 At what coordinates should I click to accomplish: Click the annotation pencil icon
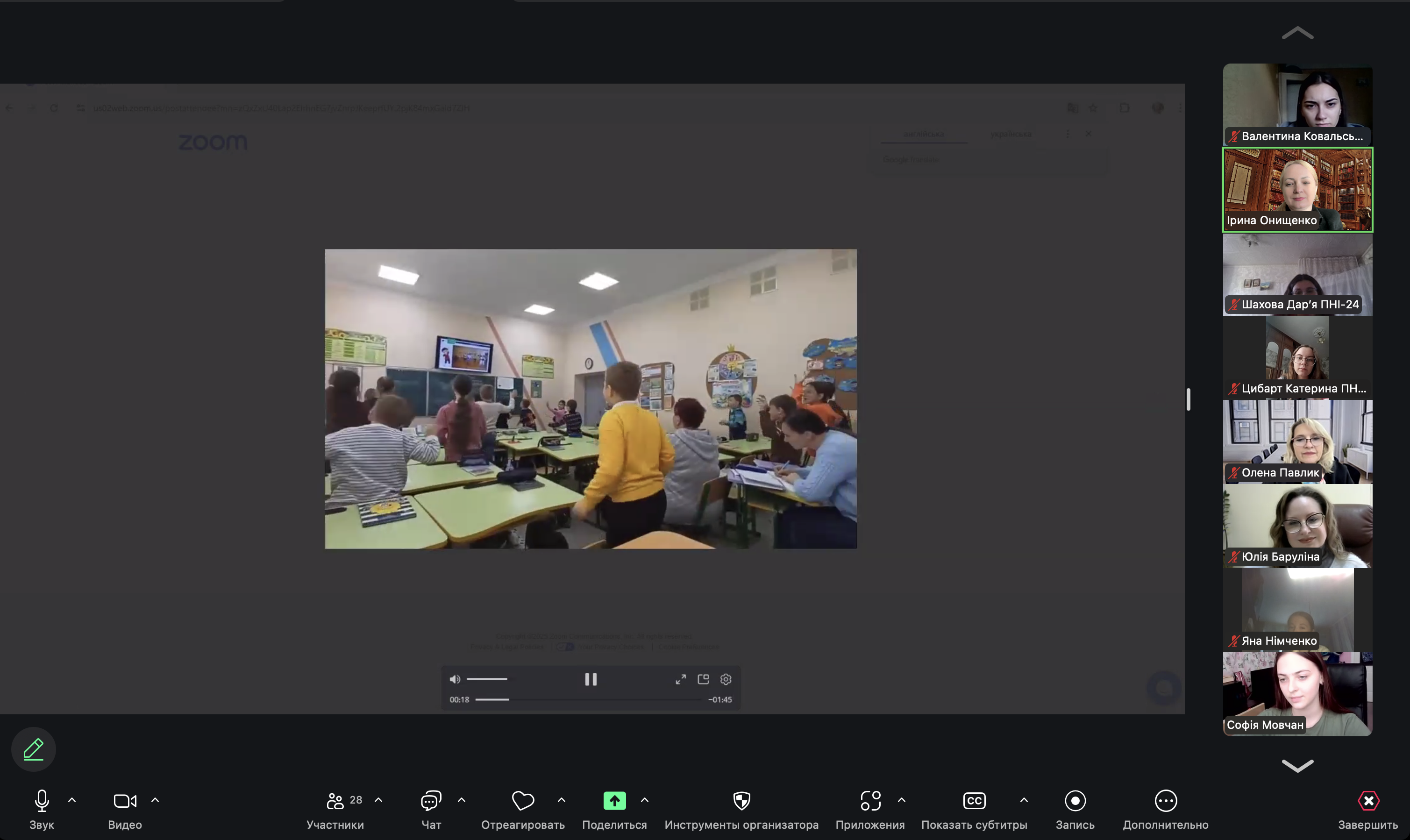point(33,749)
